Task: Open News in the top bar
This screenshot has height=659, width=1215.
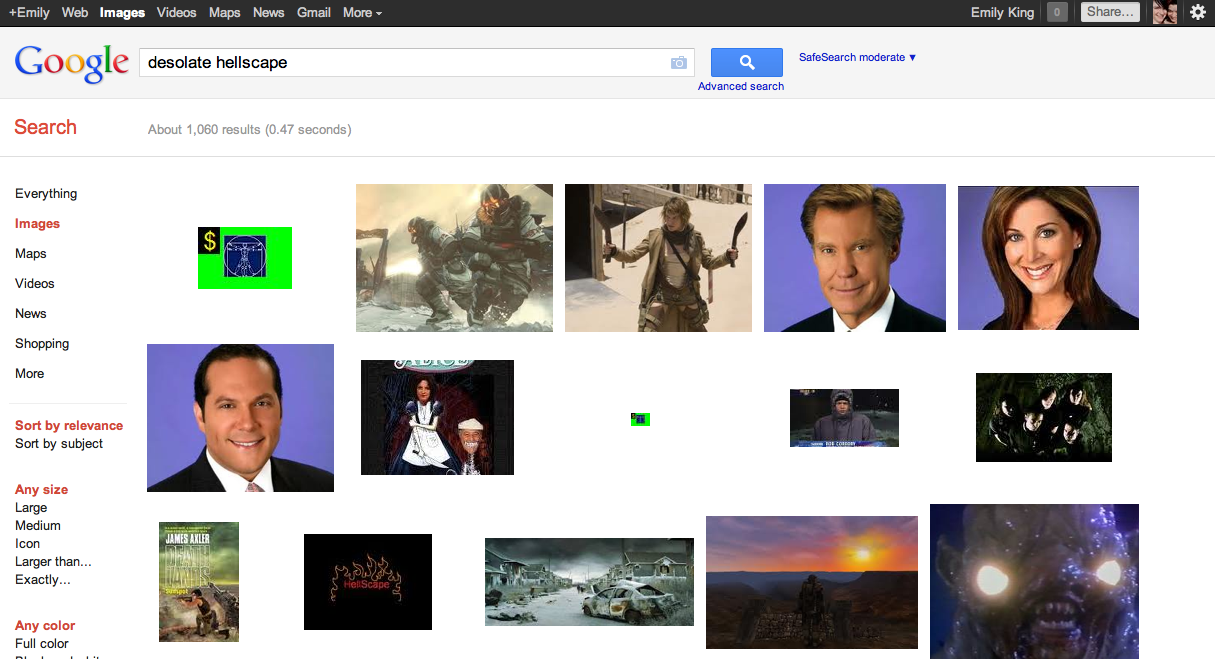Action: coord(269,12)
